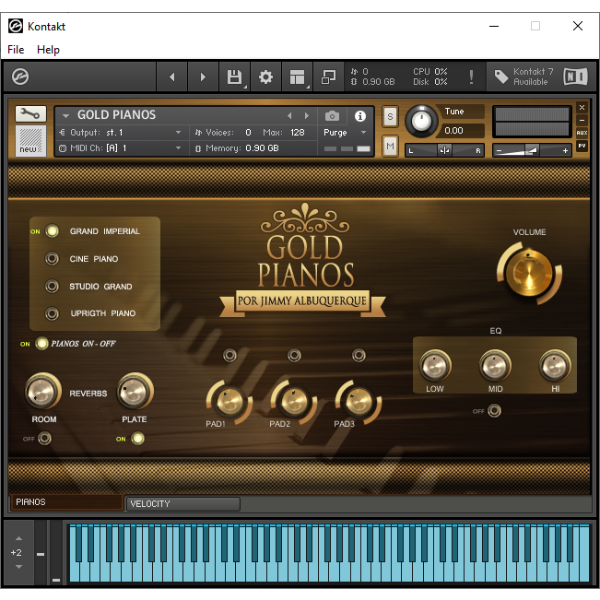
Task: Click the camera snapshot icon
Action: click(332, 116)
